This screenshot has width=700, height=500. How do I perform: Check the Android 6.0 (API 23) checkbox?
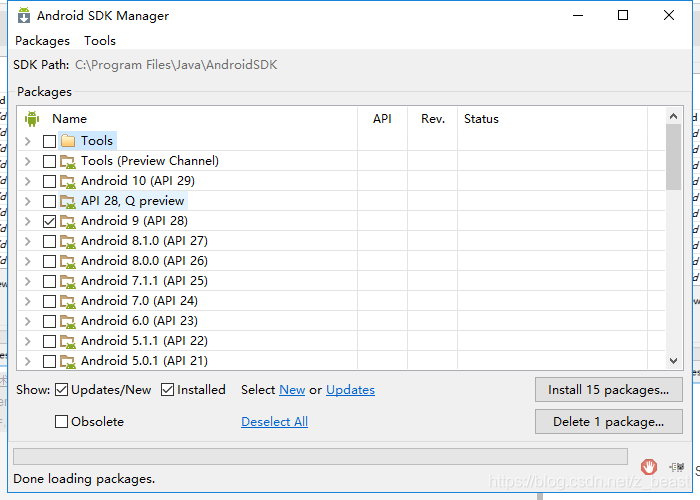point(49,321)
